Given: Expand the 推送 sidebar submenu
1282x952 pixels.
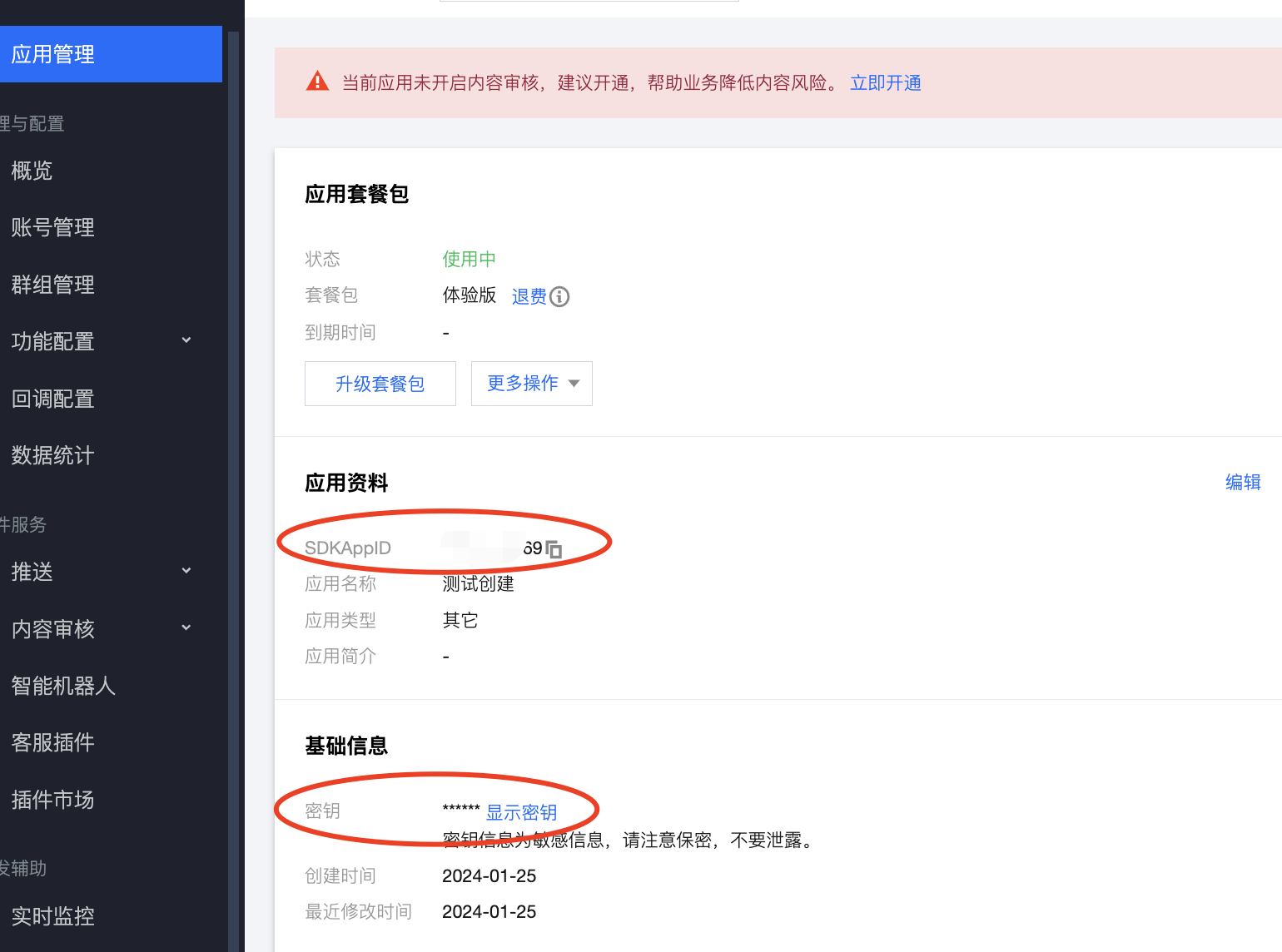Looking at the screenshot, I should click(x=186, y=571).
